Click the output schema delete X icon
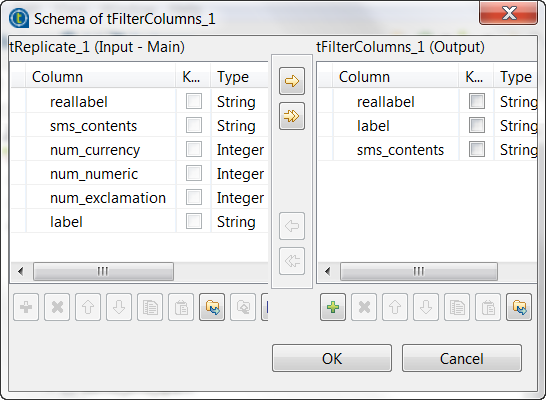Viewport: 546px width, 400px height. pyautogui.click(x=364, y=307)
